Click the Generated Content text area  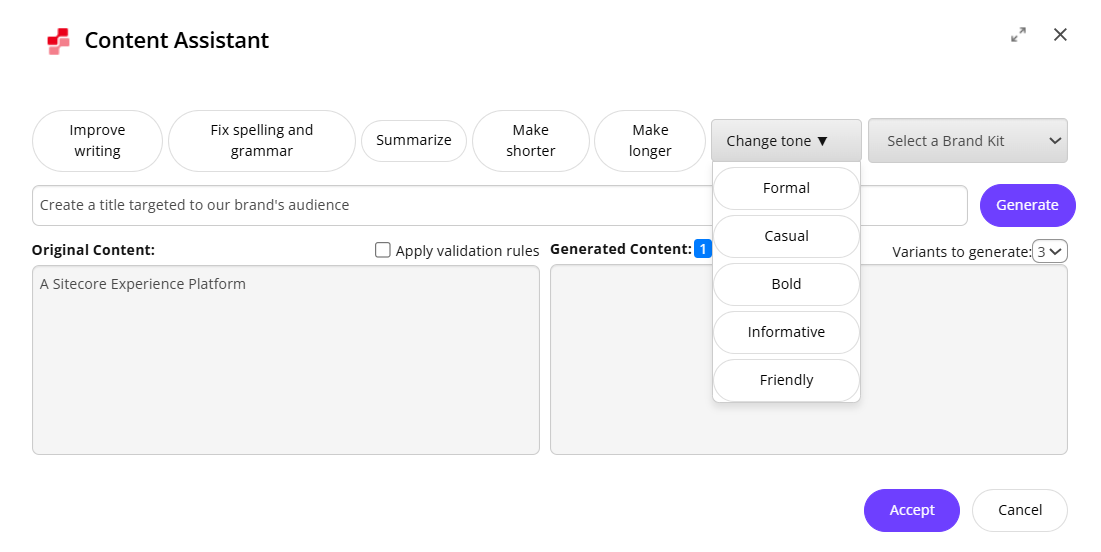809,360
